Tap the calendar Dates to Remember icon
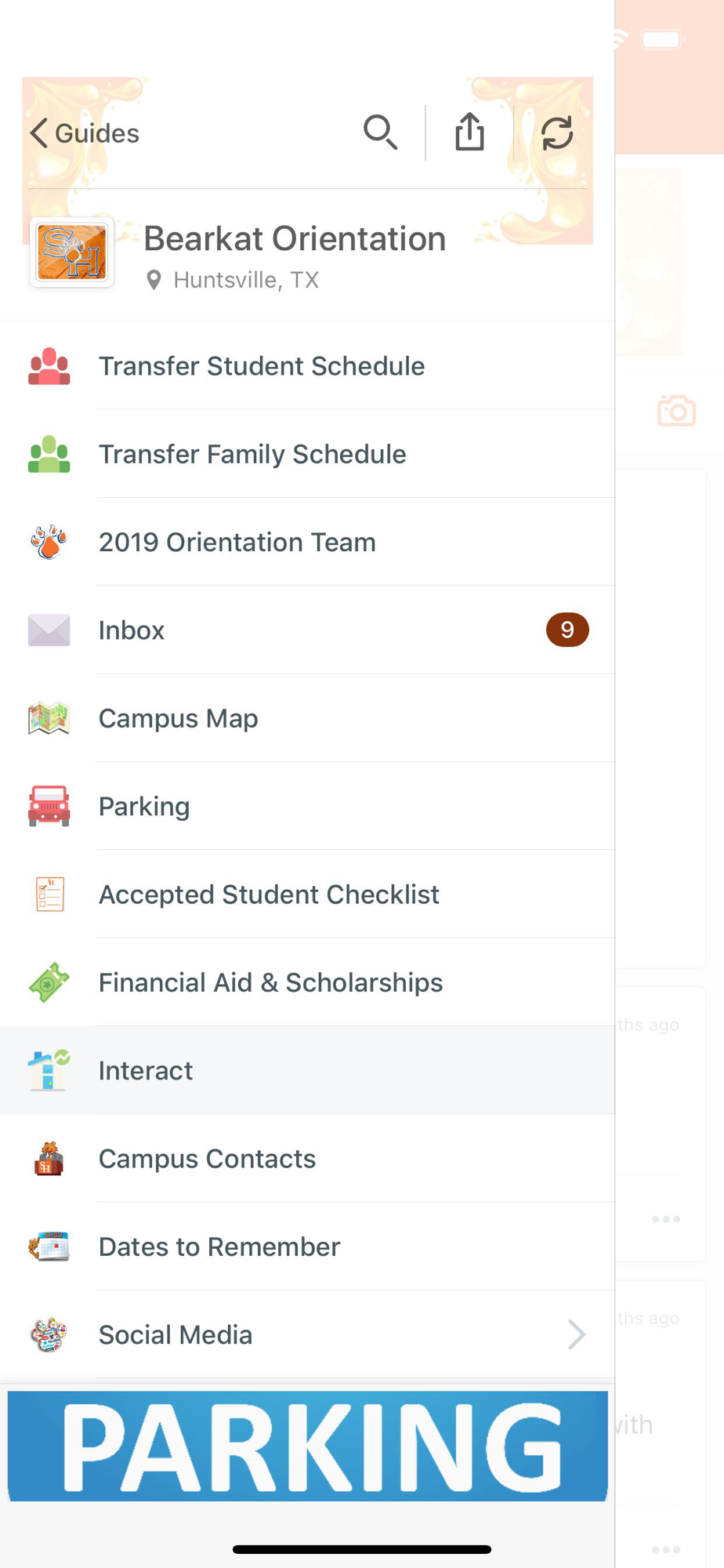 (49, 1247)
